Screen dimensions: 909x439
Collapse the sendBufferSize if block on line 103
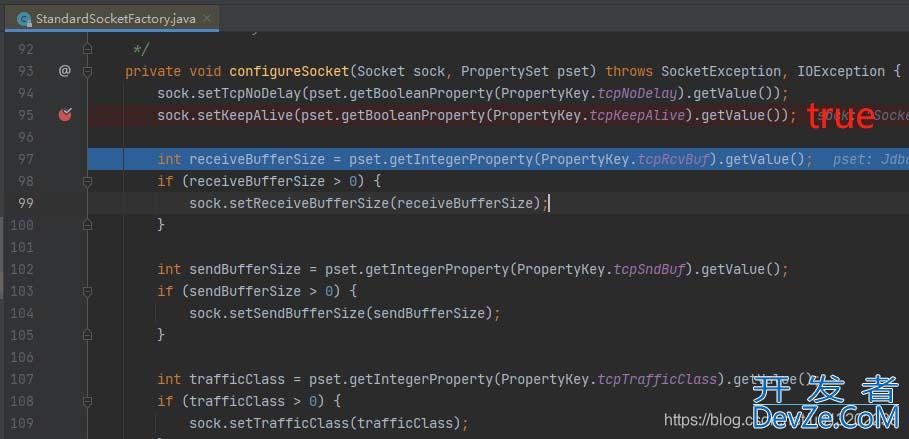pyautogui.click(x=88, y=291)
